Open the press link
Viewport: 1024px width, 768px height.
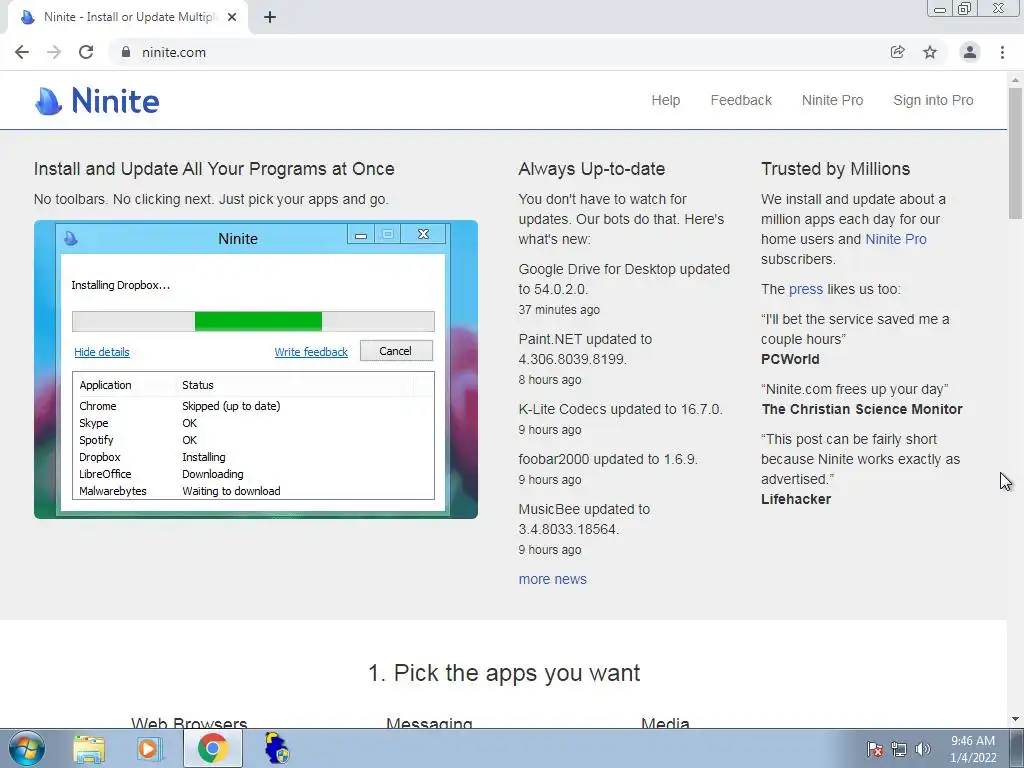pyautogui.click(x=806, y=289)
